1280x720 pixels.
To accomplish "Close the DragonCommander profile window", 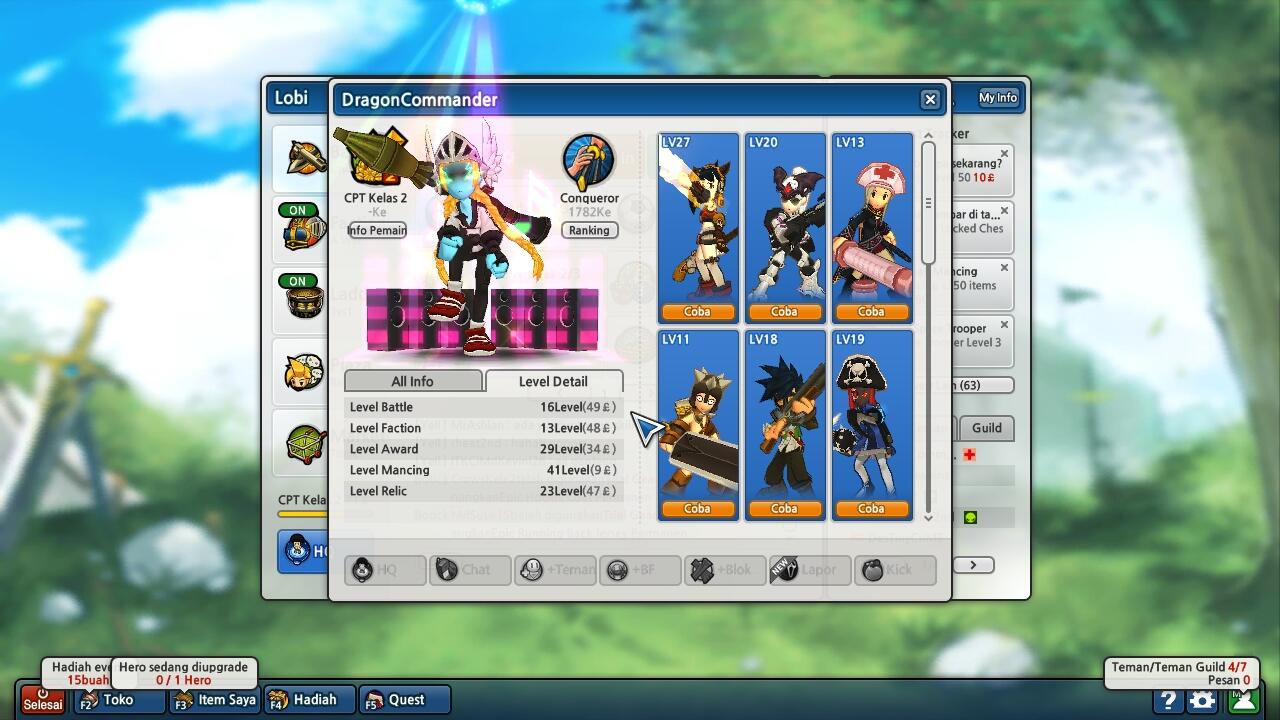I will click(930, 99).
